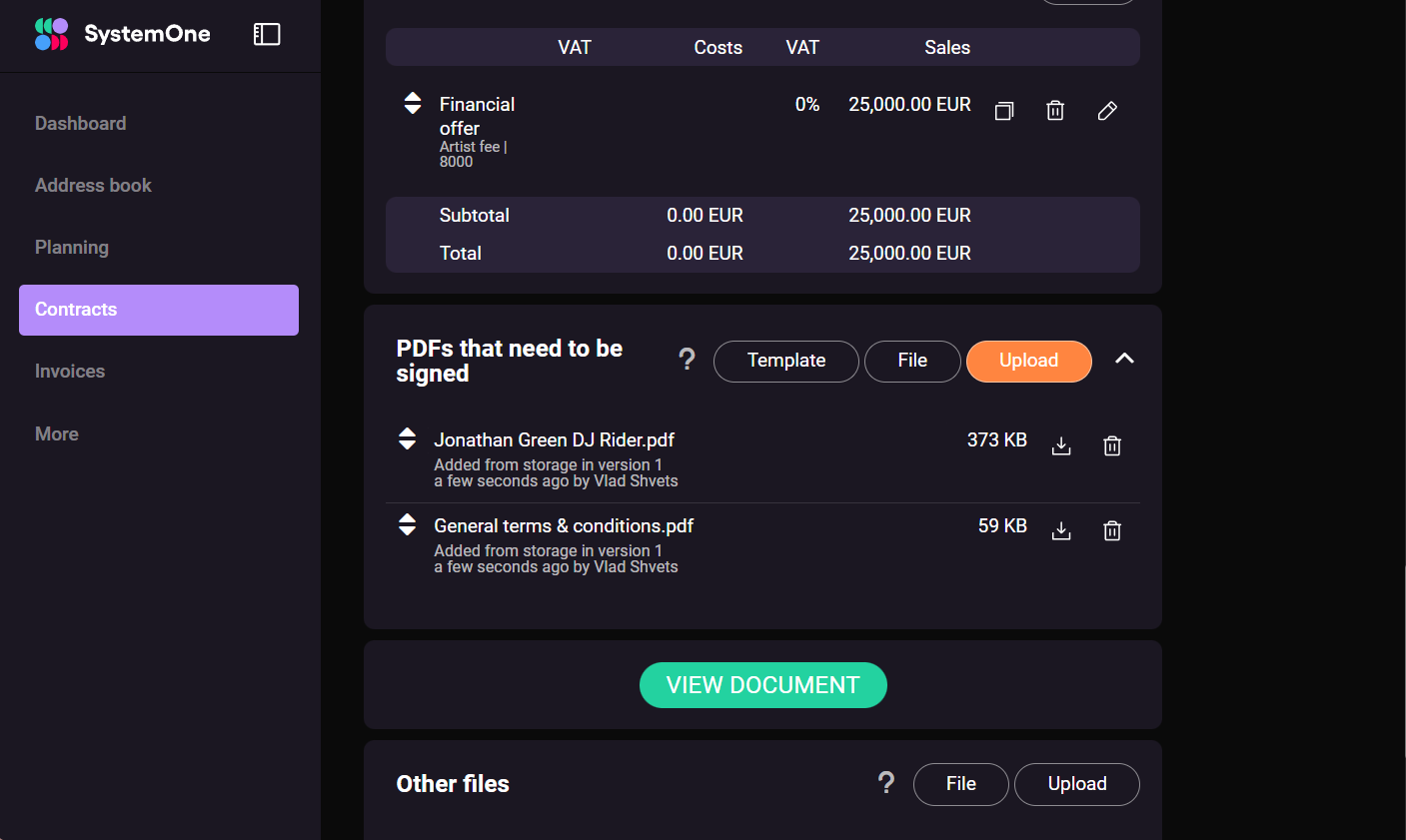Open the Planning page

pos(71,247)
